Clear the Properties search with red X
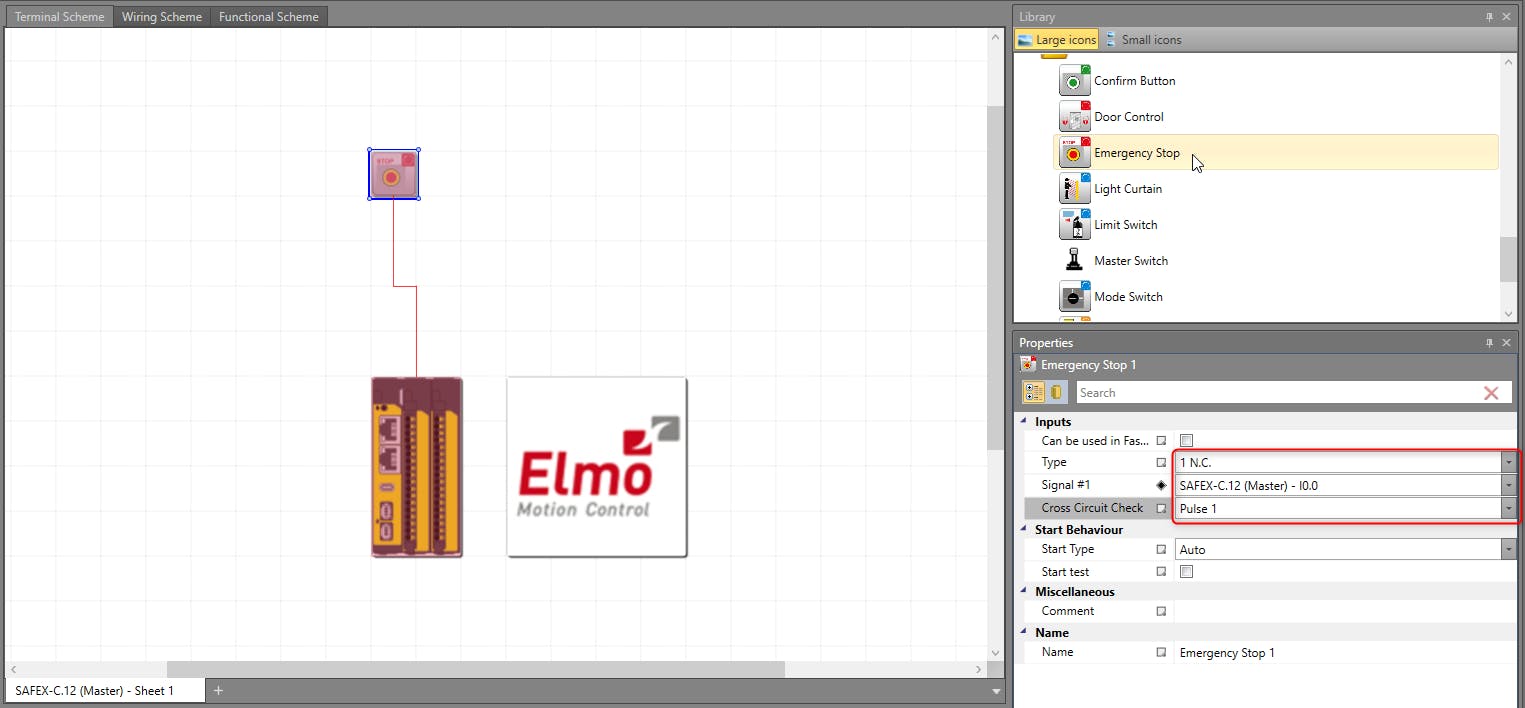This screenshot has width=1525, height=708. (x=1490, y=393)
